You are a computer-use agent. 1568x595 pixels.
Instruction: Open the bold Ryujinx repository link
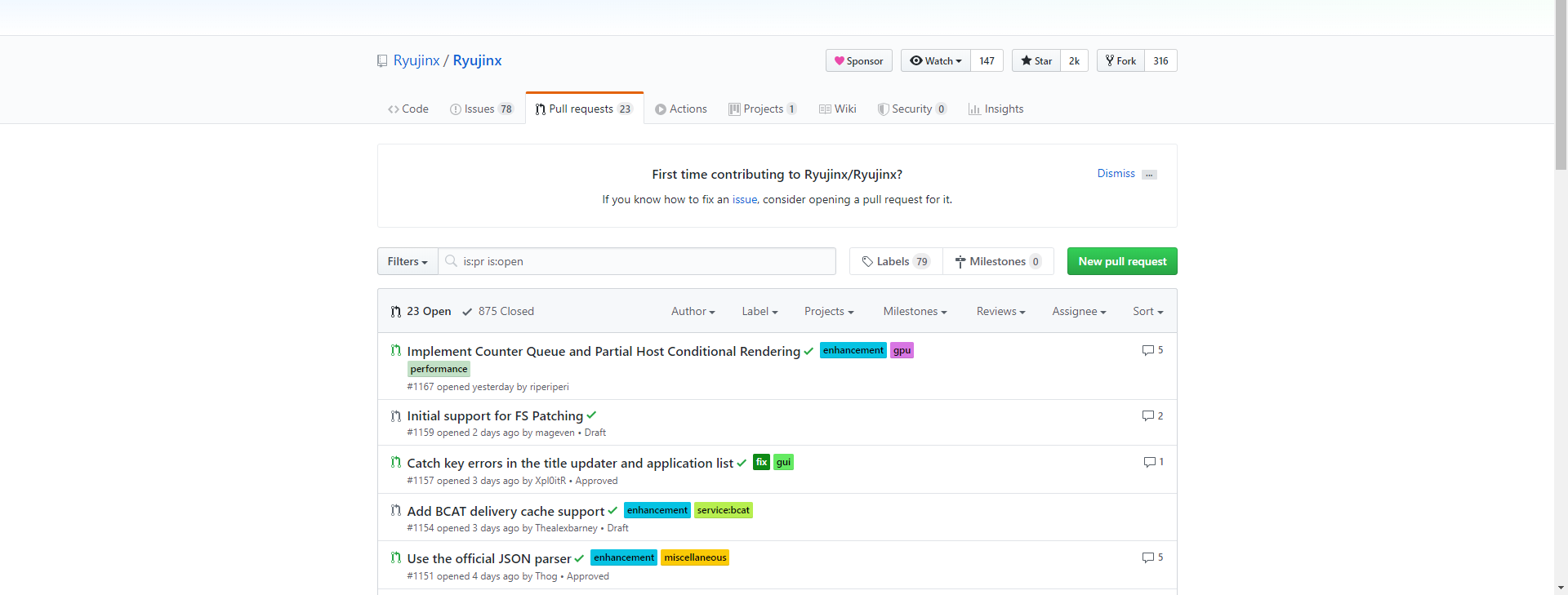click(477, 60)
